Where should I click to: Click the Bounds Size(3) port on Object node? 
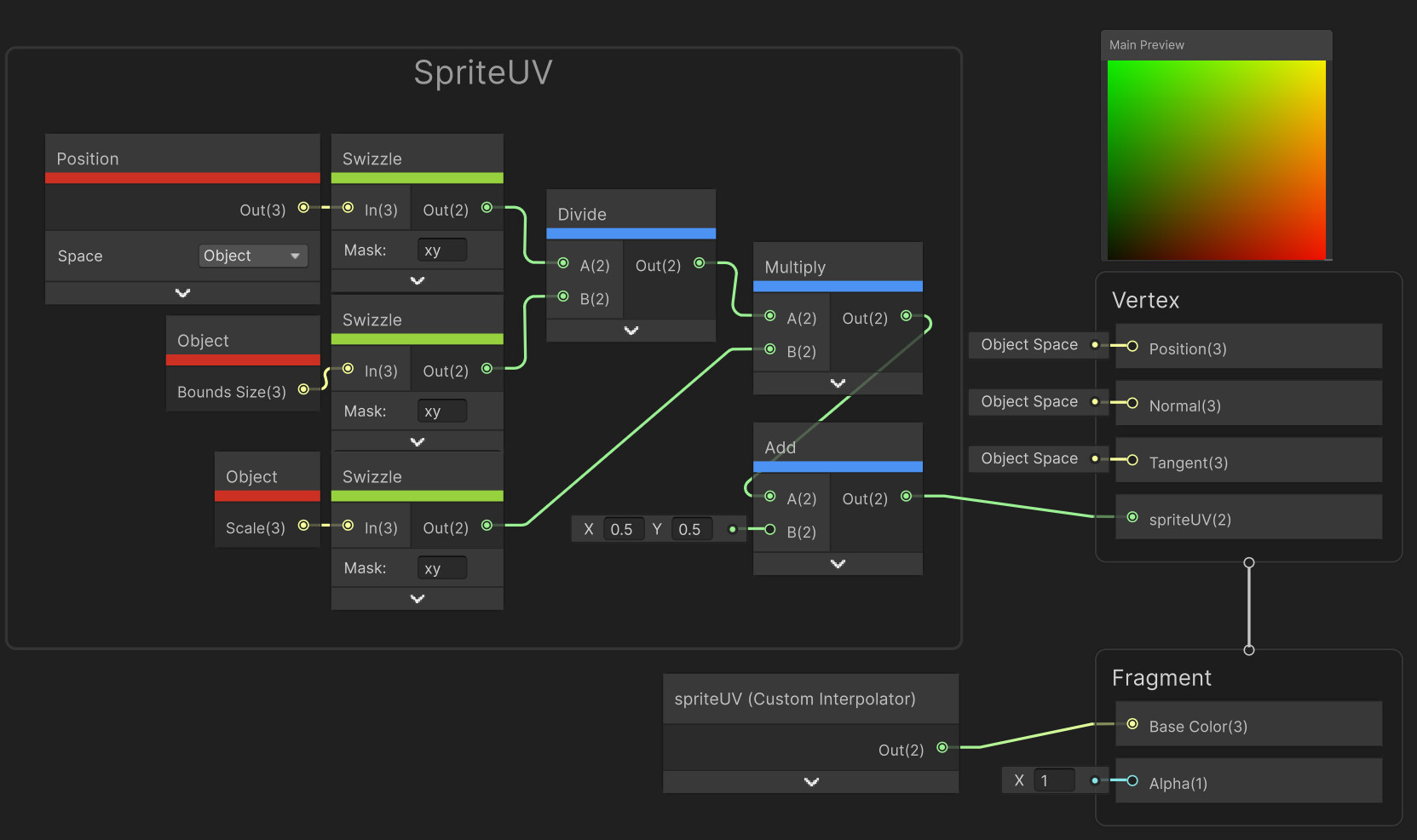click(x=303, y=390)
